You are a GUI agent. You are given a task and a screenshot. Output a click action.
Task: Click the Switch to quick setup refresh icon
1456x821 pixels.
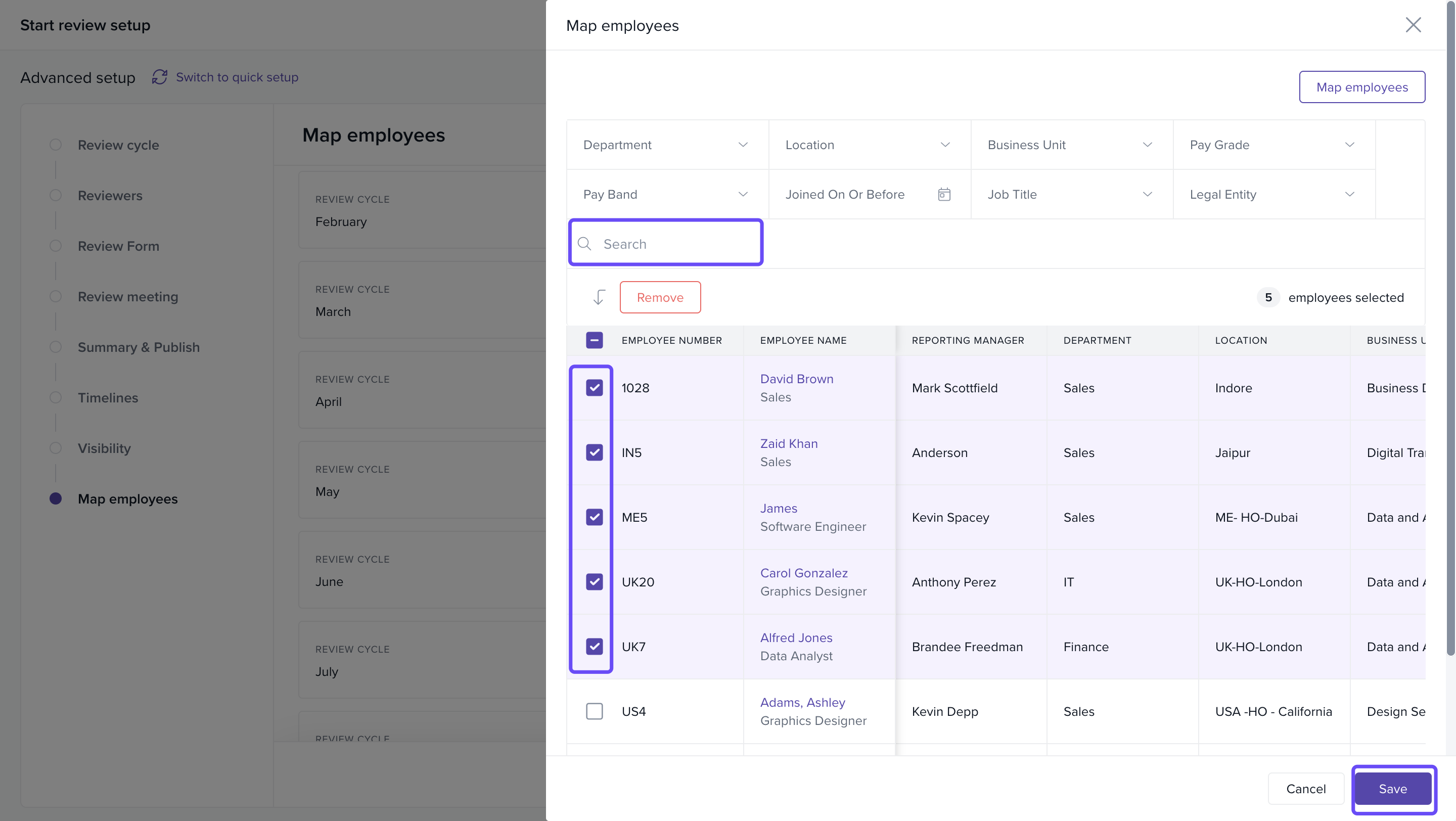point(159,77)
